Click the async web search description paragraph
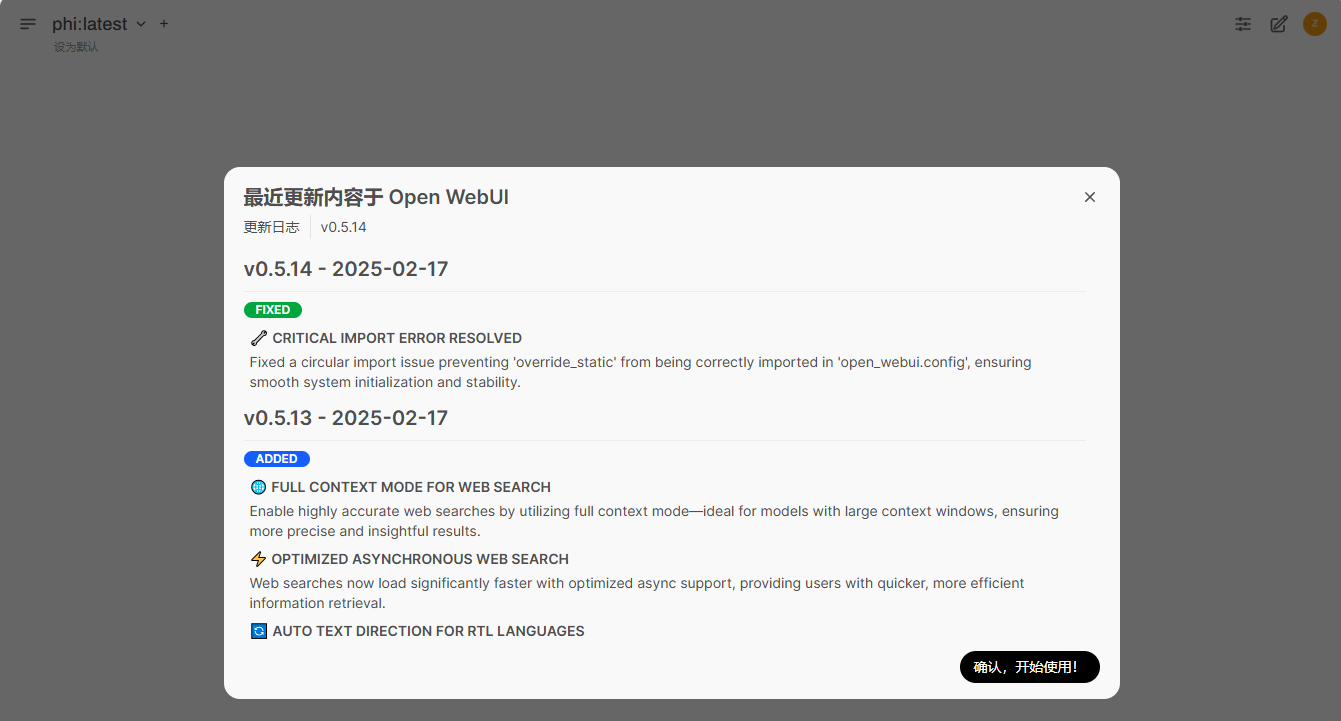The image size is (1341, 721). click(637, 593)
